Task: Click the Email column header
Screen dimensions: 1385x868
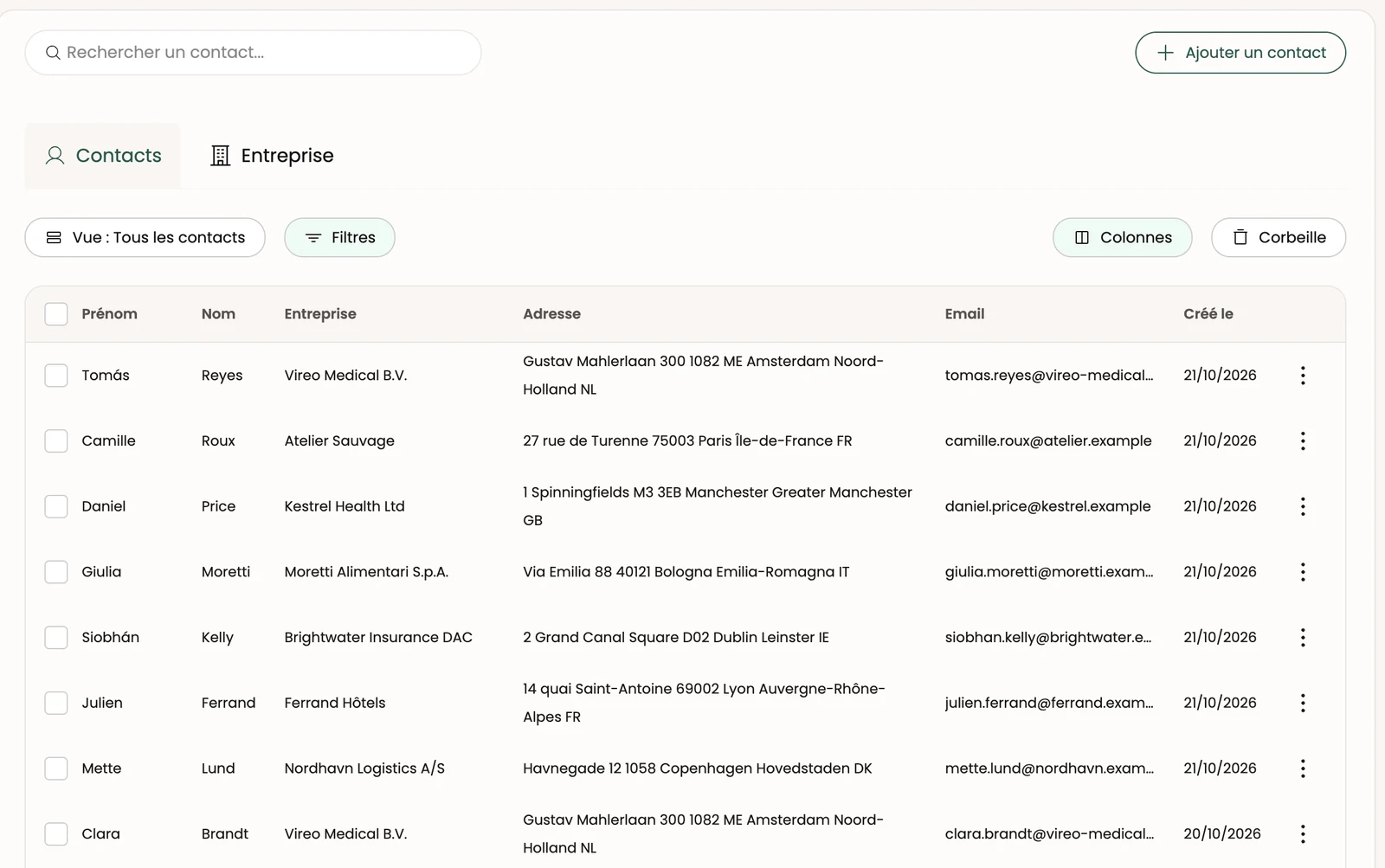Action: coord(964,313)
